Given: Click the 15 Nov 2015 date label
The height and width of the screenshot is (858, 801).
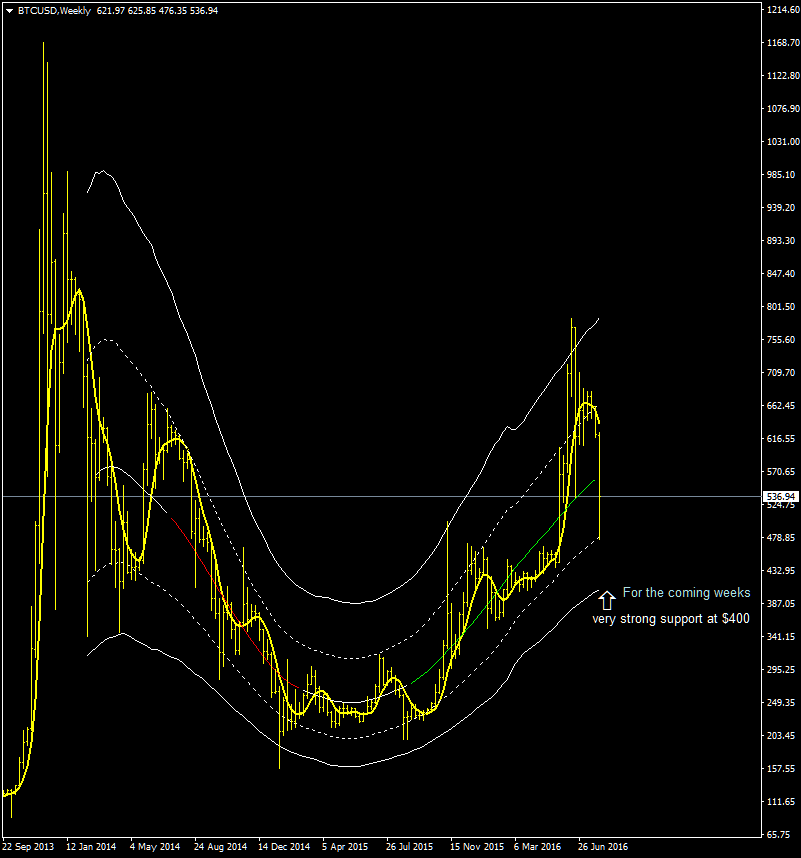Looking at the screenshot, I should (477, 846).
